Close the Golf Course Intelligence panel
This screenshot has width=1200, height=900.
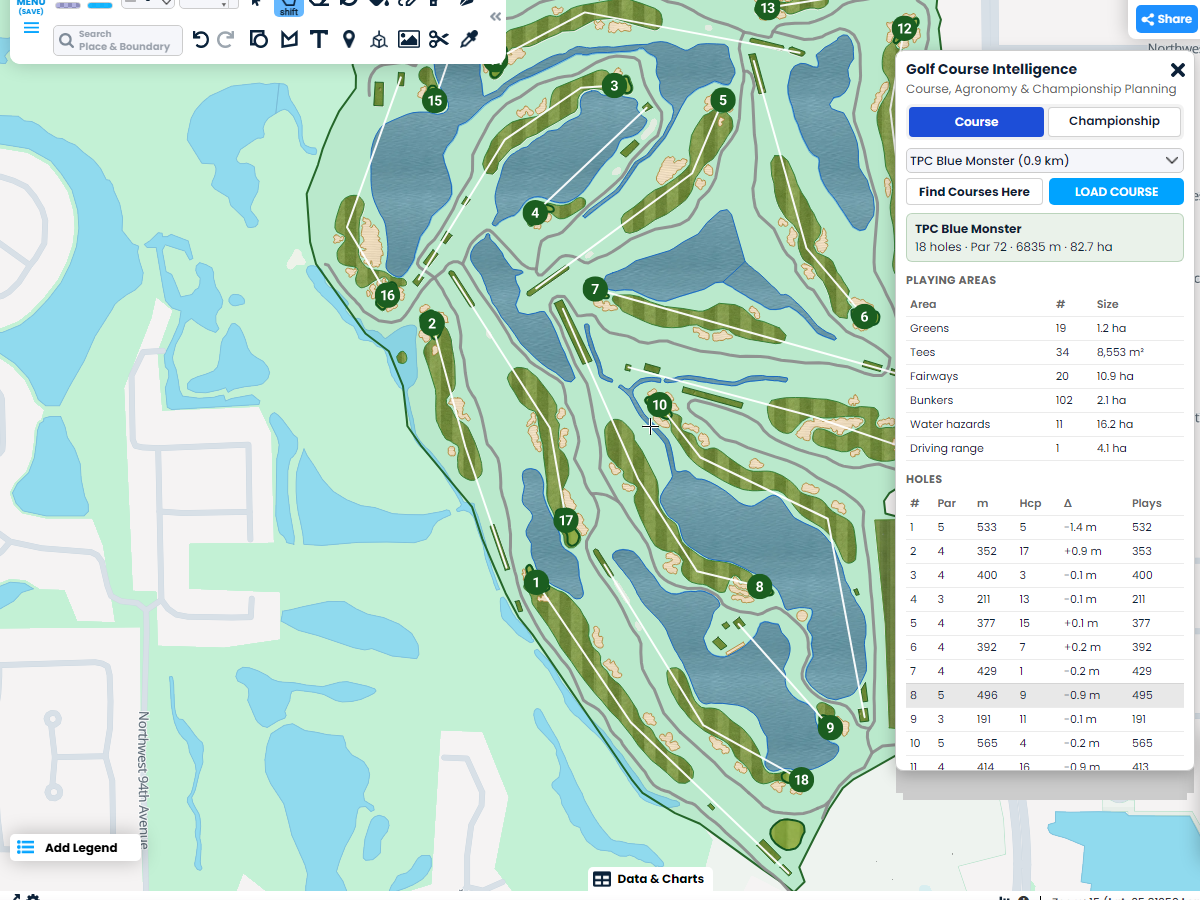point(1178,70)
